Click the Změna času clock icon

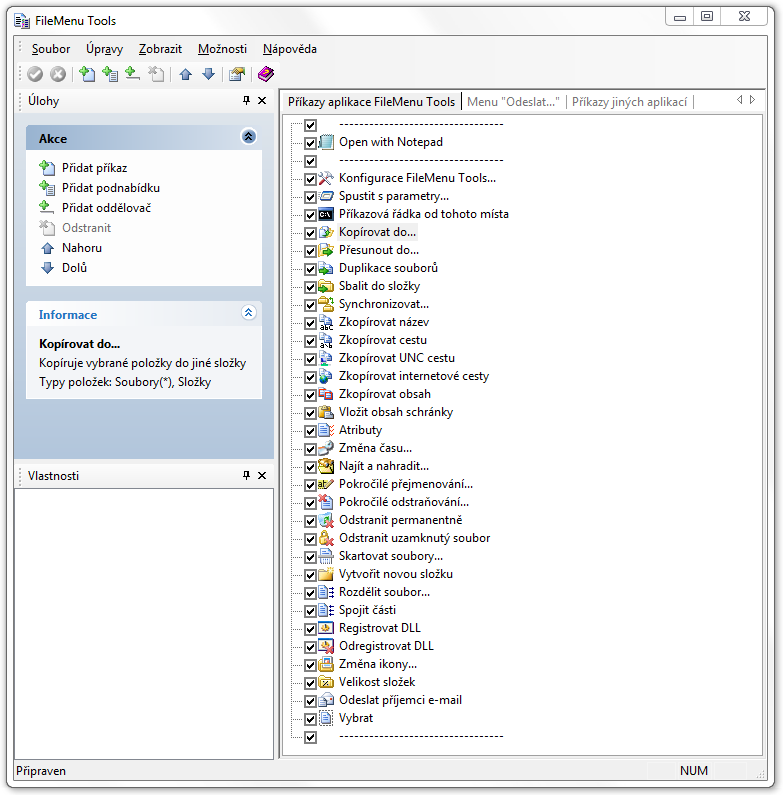point(326,448)
